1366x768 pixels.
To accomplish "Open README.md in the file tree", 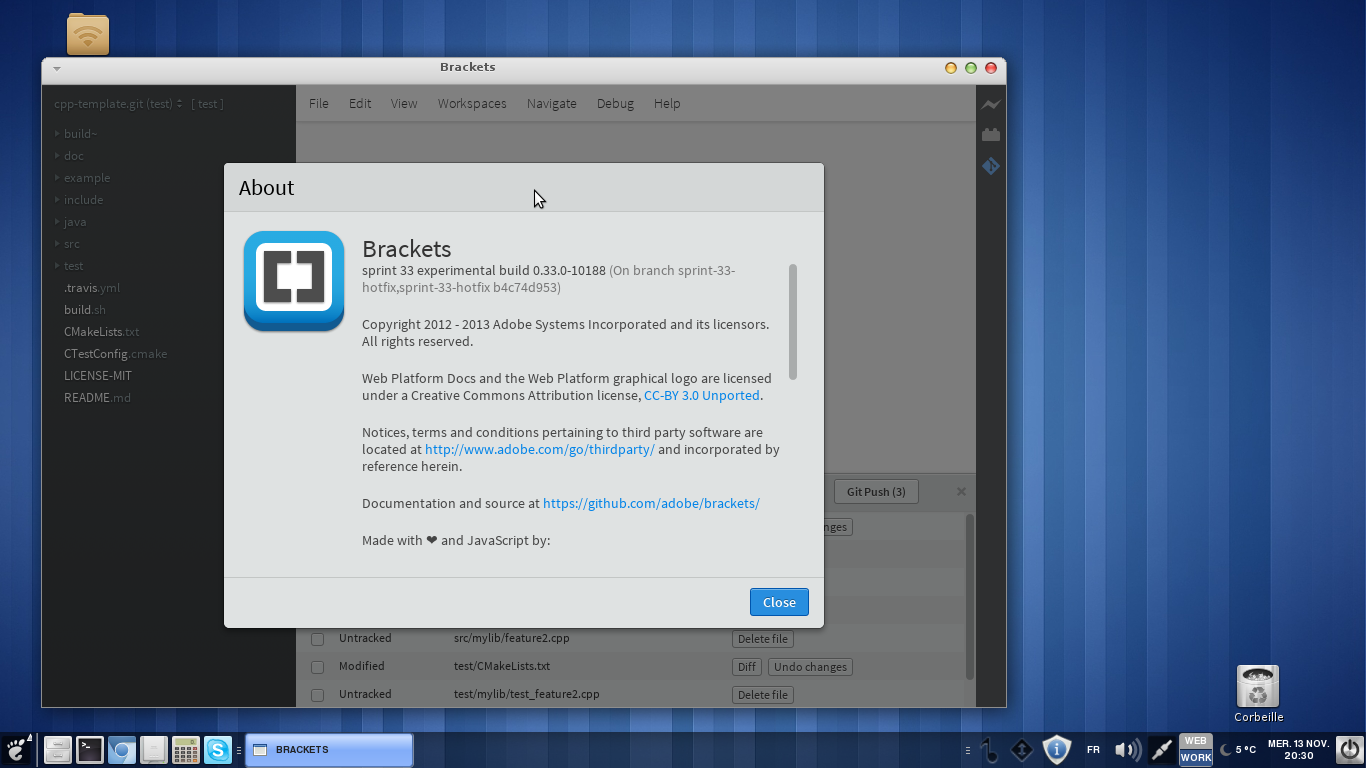I will coord(97,398).
